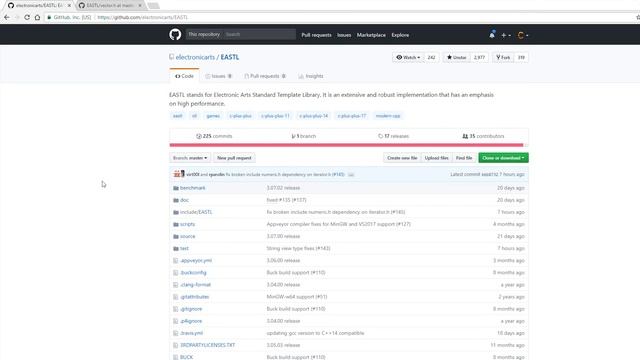Open the 35 contributors link
This screenshot has height=360, width=640.
[483, 136]
